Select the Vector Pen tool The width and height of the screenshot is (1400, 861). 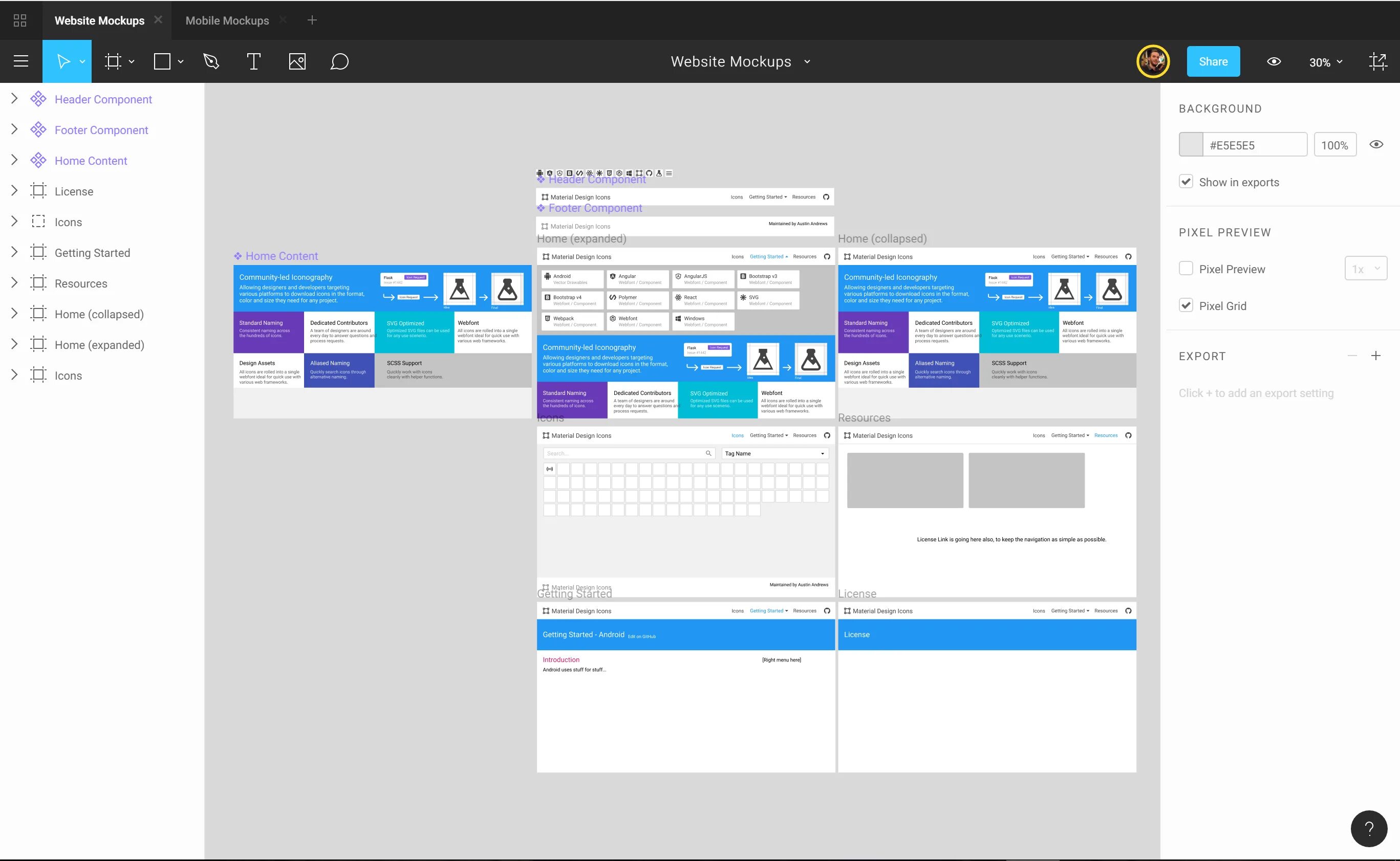pos(210,62)
